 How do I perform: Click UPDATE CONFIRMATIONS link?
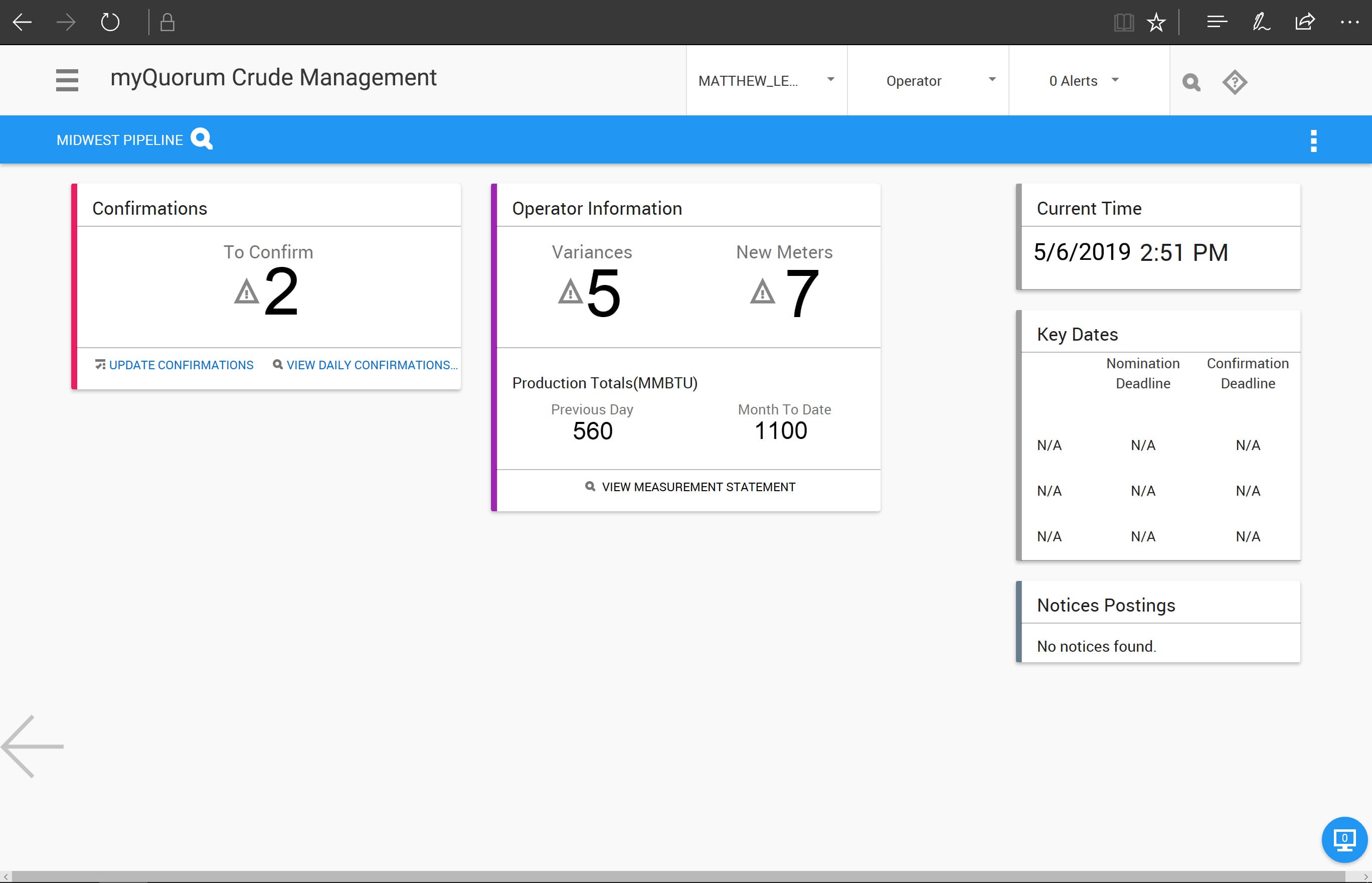[x=174, y=365]
